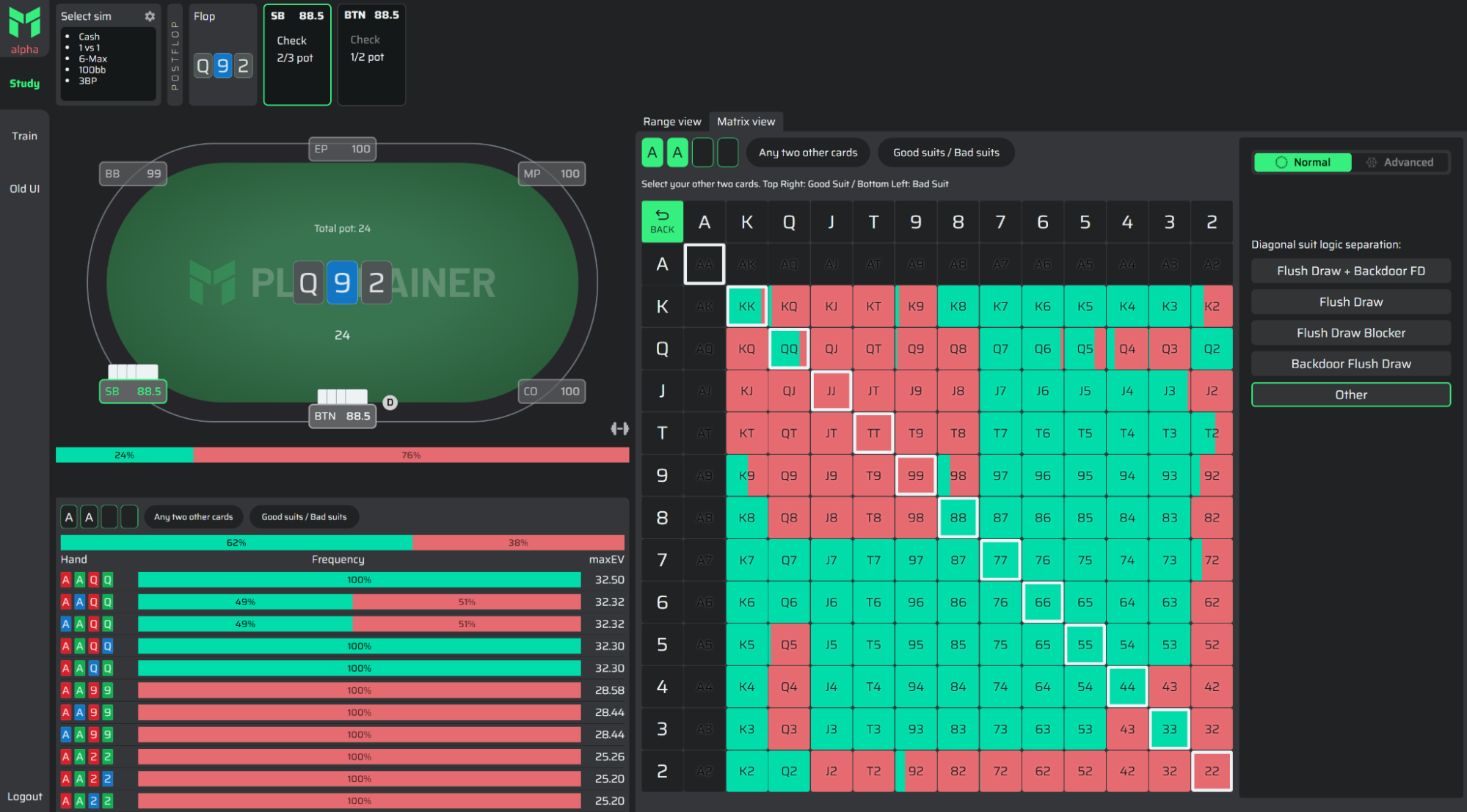The width and height of the screenshot is (1467, 812).
Task: Click the 6-Max entry in Select sim list
Action: pyautogui.click(x=92, y=59)
